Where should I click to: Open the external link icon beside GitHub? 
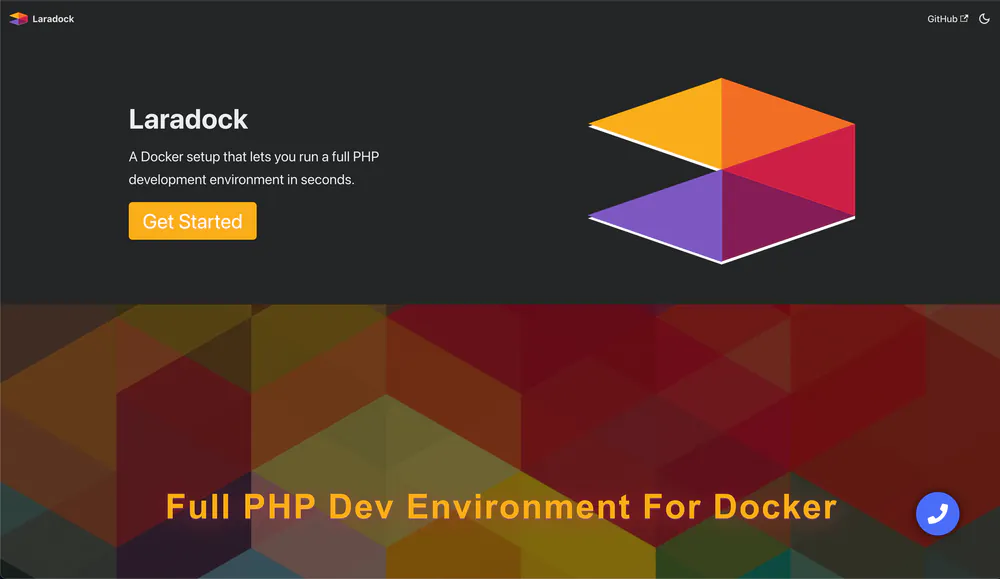963,17
